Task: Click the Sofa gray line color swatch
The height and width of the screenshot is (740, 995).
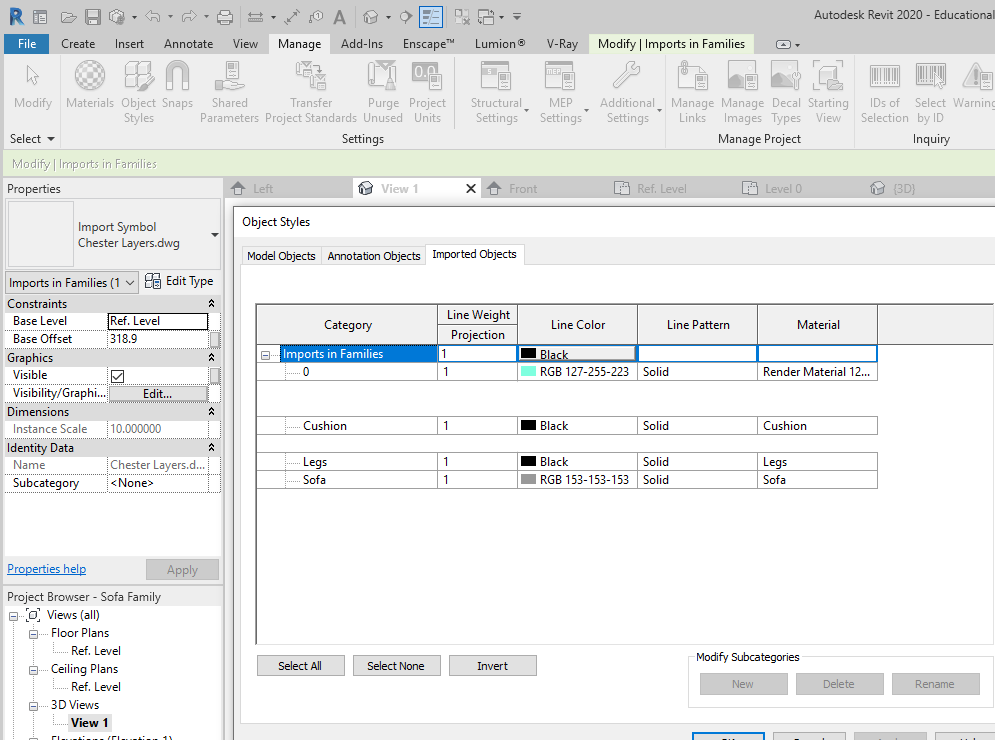Action: (529, 480)
